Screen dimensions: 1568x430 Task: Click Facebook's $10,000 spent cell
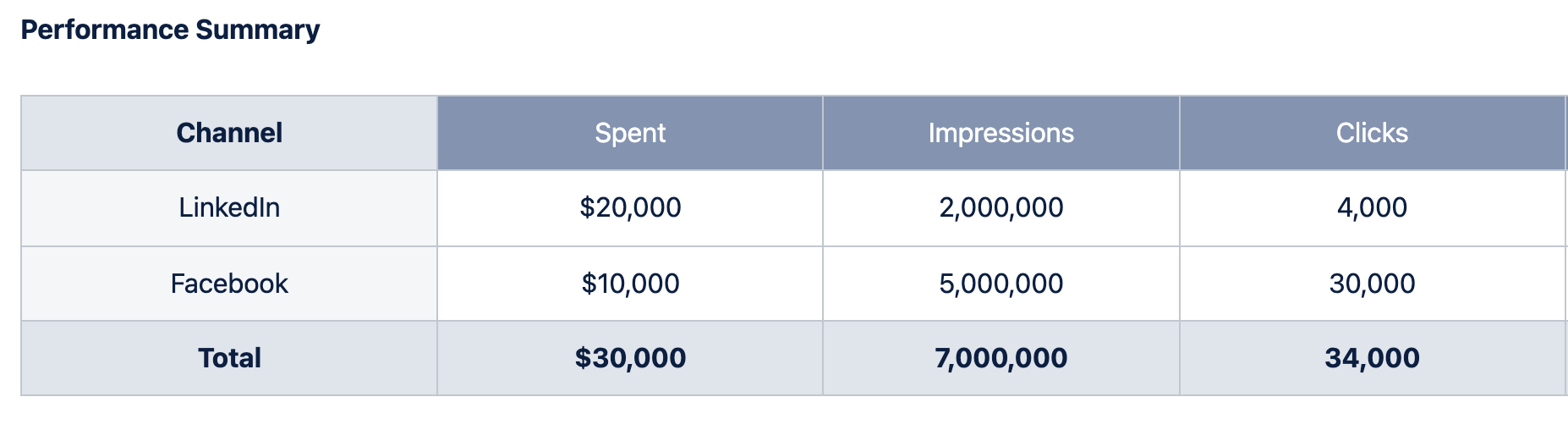click(630, 284)
